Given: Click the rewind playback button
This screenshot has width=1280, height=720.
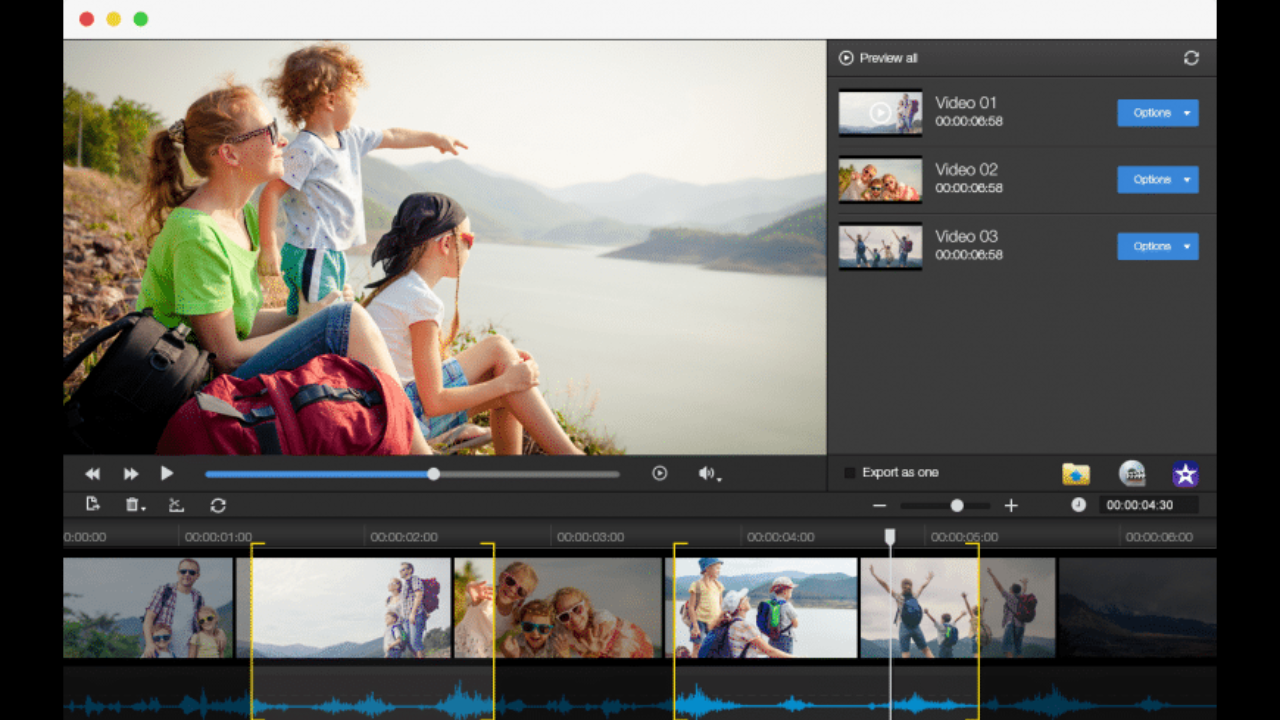Looking at the screenshot, I should pyautogui.click(x=92, y=474).
